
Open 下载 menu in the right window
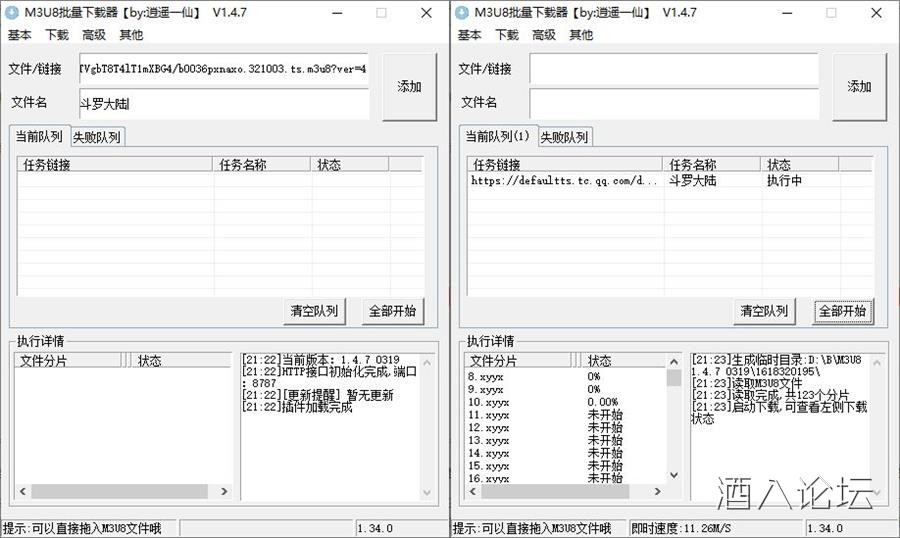point(506,35)
